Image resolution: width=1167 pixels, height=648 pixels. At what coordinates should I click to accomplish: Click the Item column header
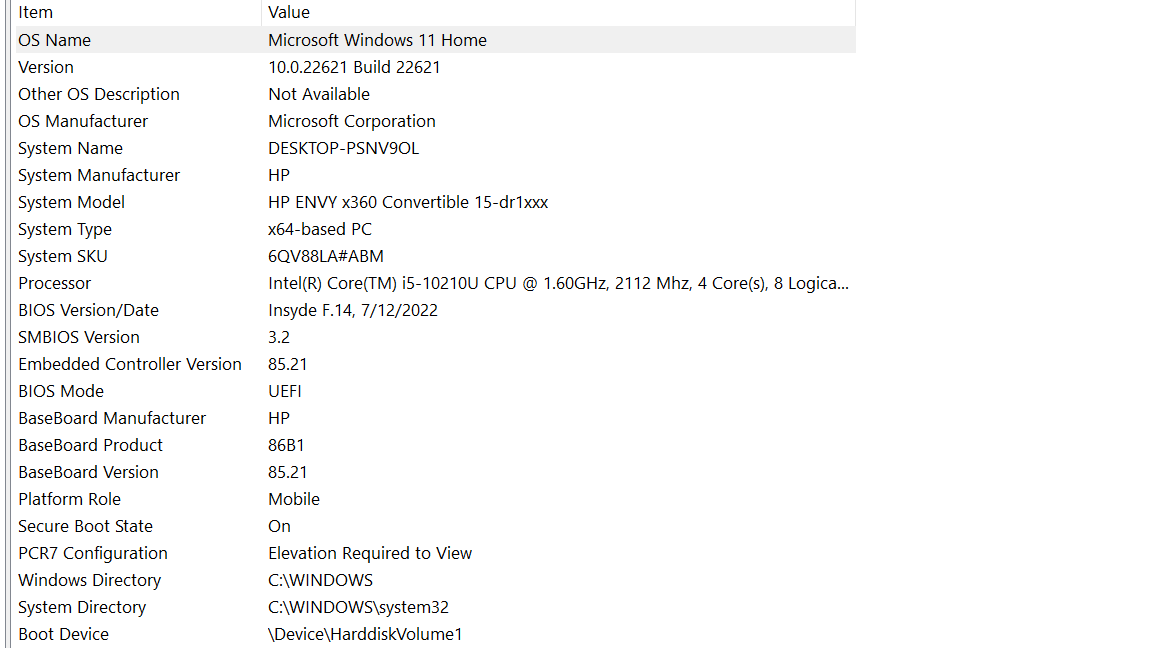click(x=138, y=13)
